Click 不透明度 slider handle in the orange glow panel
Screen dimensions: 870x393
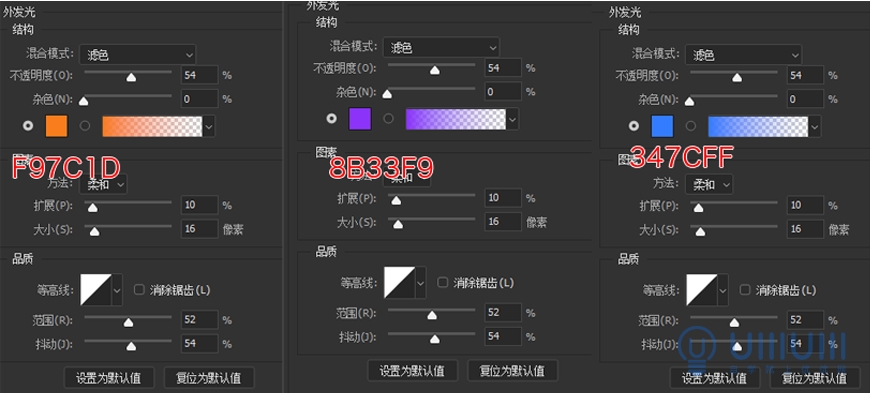(131, 78)
